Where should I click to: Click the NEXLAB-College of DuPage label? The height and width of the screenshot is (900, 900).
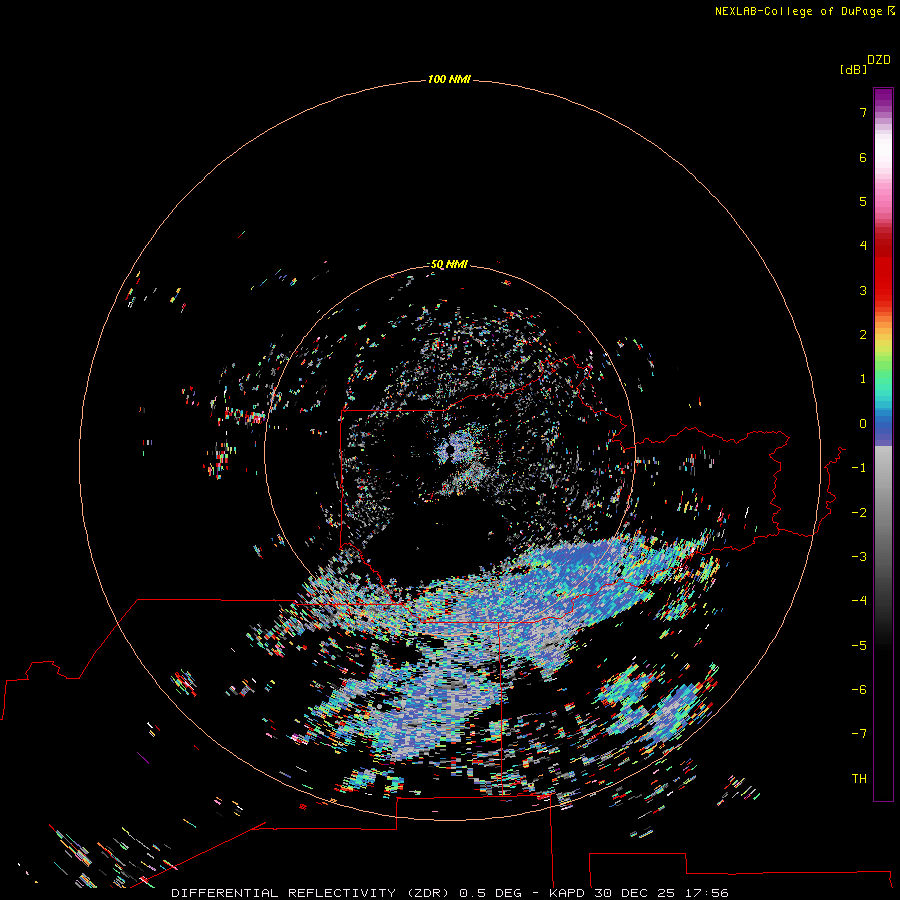(804, 11)
